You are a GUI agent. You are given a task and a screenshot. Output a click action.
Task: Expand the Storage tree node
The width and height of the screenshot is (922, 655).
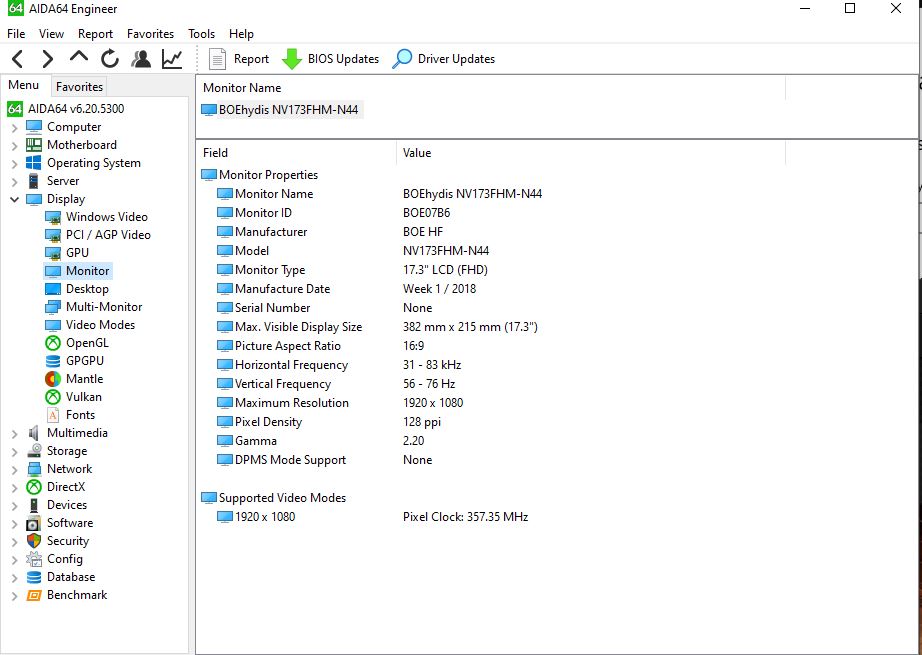15,452
